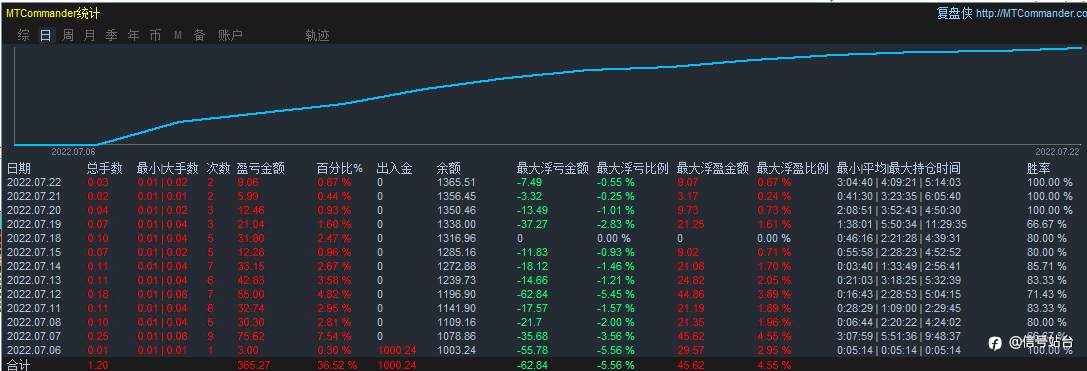Click the 盈亏金额 column header
Screen dimensions: 1087x371
(x=261, y=169)
